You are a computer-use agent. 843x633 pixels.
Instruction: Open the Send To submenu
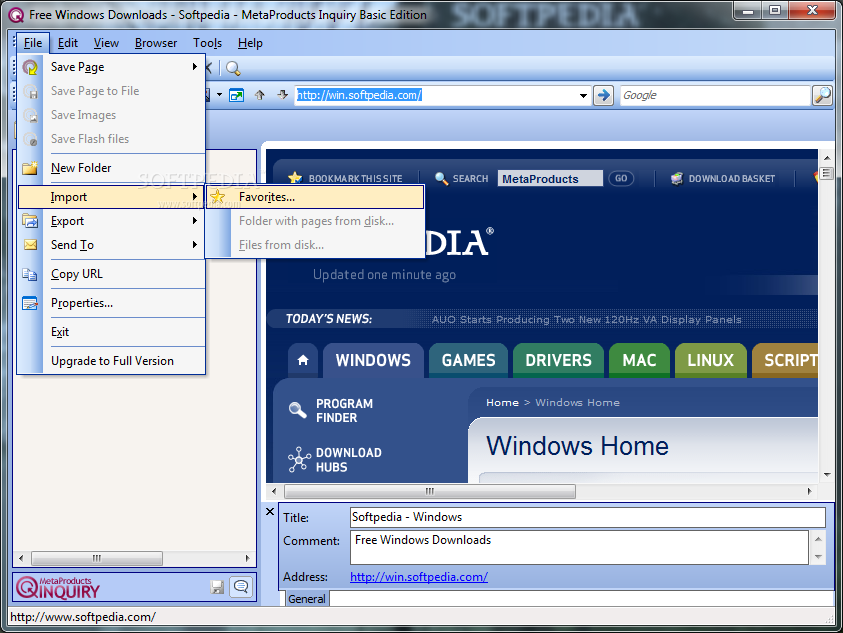(111, 245)
